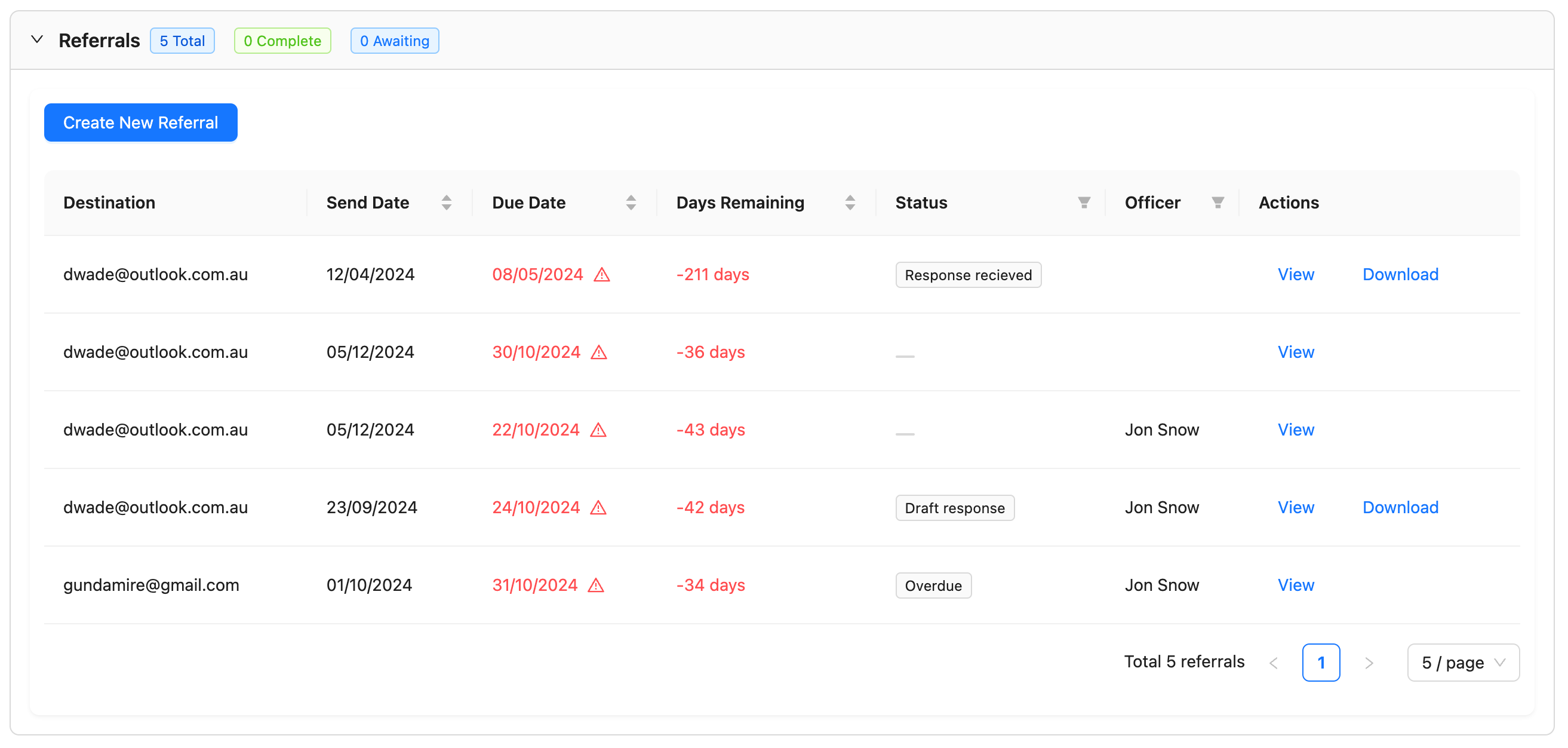
Task: Sort table by Send Date arrows
Action: click(446, 203)
